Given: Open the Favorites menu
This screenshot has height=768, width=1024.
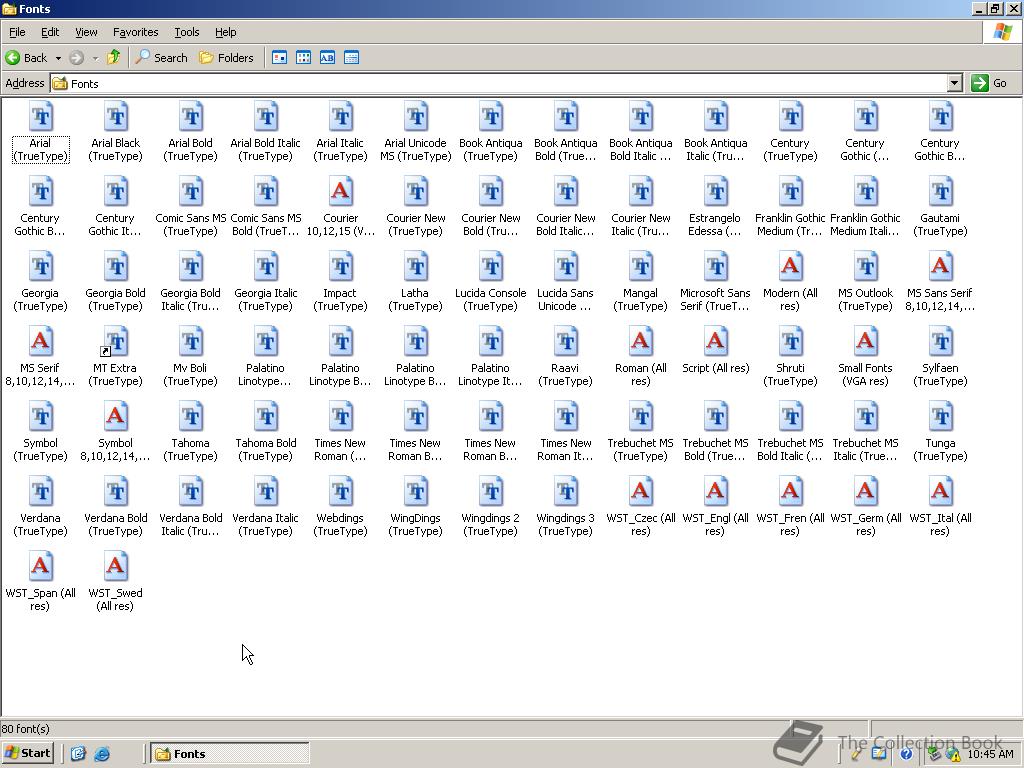Looking at the screenshot, I should click(x=135, y=32).
